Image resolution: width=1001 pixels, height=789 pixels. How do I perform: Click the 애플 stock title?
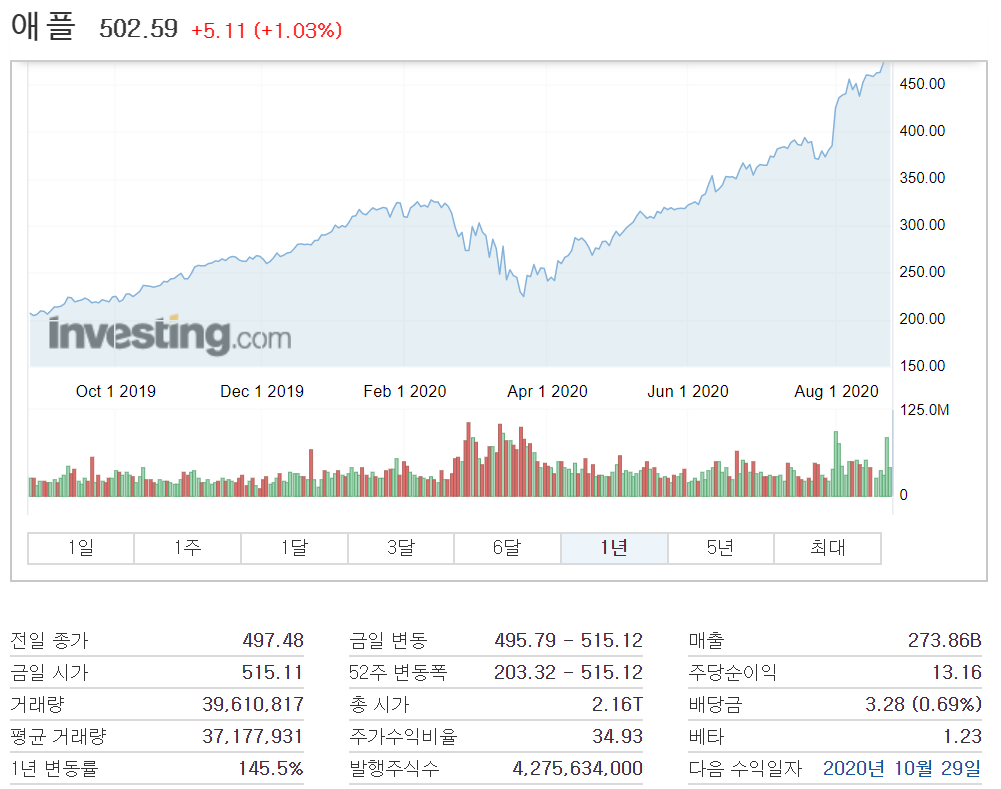(43, 27)
